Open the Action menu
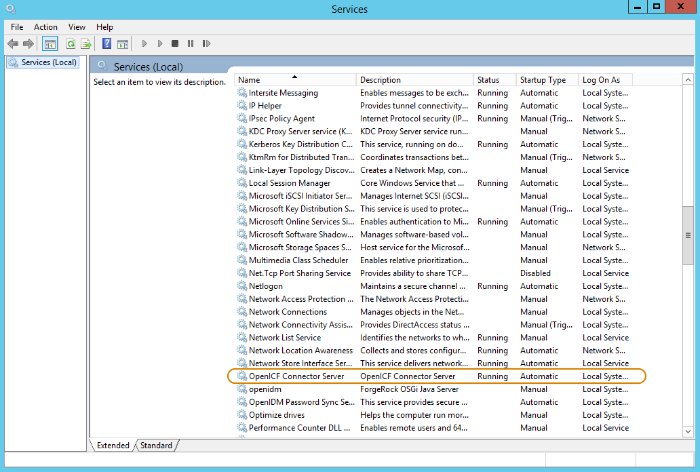Screen dimensions: 700x472 pos(46,27)
